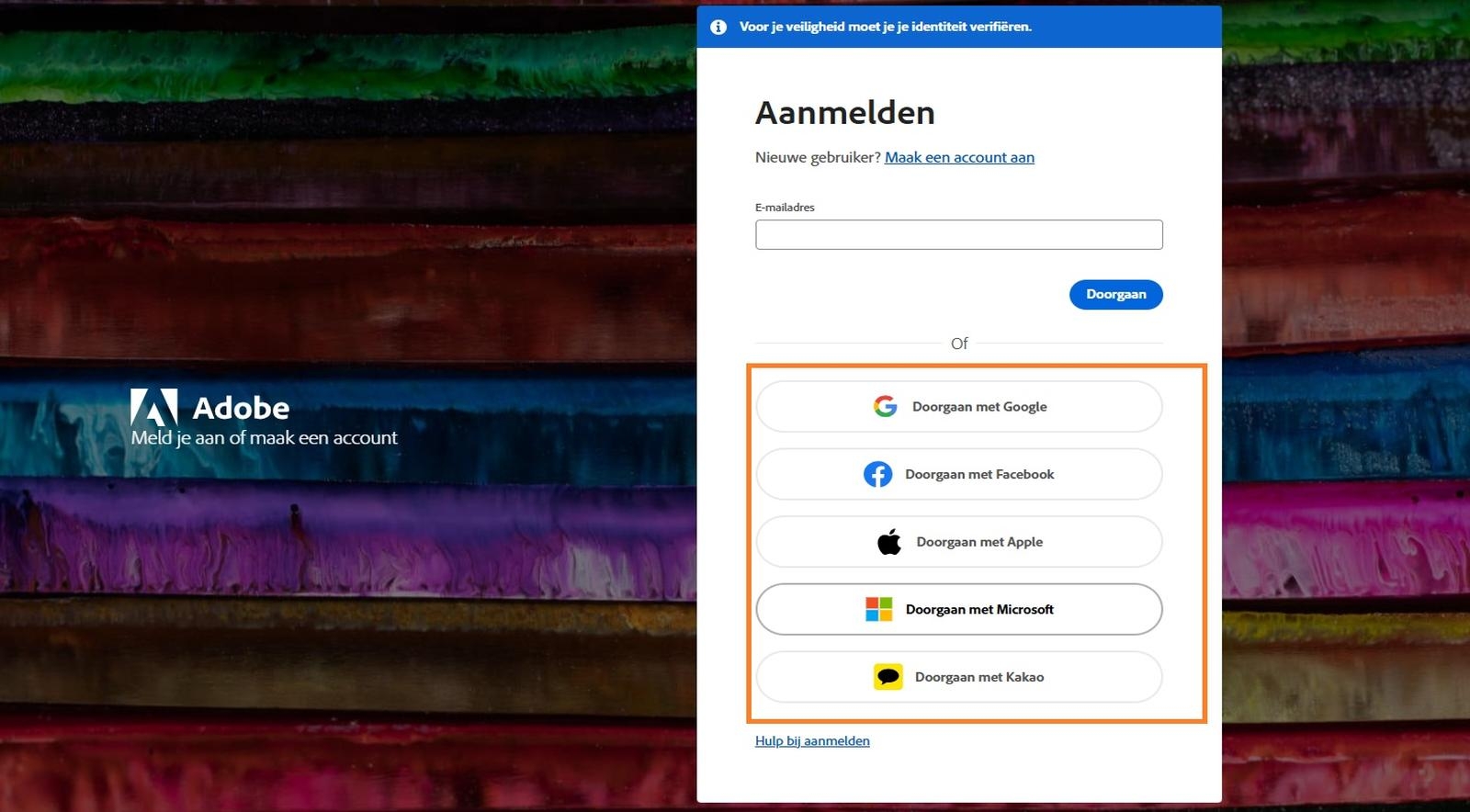1470x812 pixels.
Task: Click the Microsoft logo icon
Action: pyautogui.click(x=879, y=609)
